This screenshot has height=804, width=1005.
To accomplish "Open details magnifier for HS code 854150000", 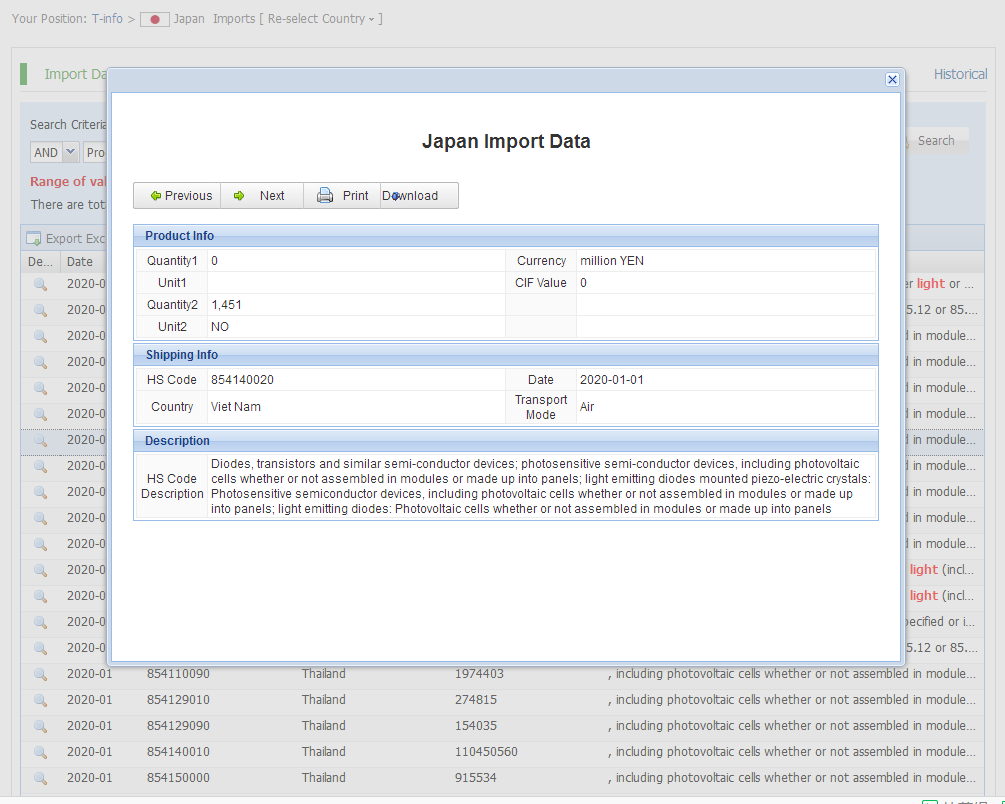I will coord(40,778).
